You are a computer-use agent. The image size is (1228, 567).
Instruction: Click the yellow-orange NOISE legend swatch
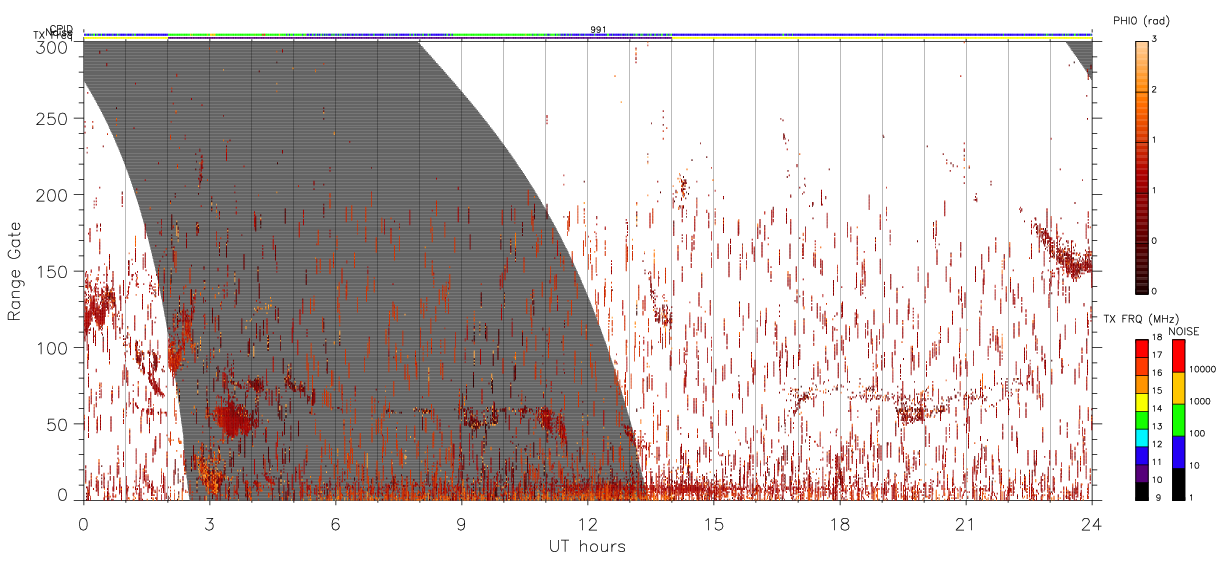click(x=1178, y=388)
